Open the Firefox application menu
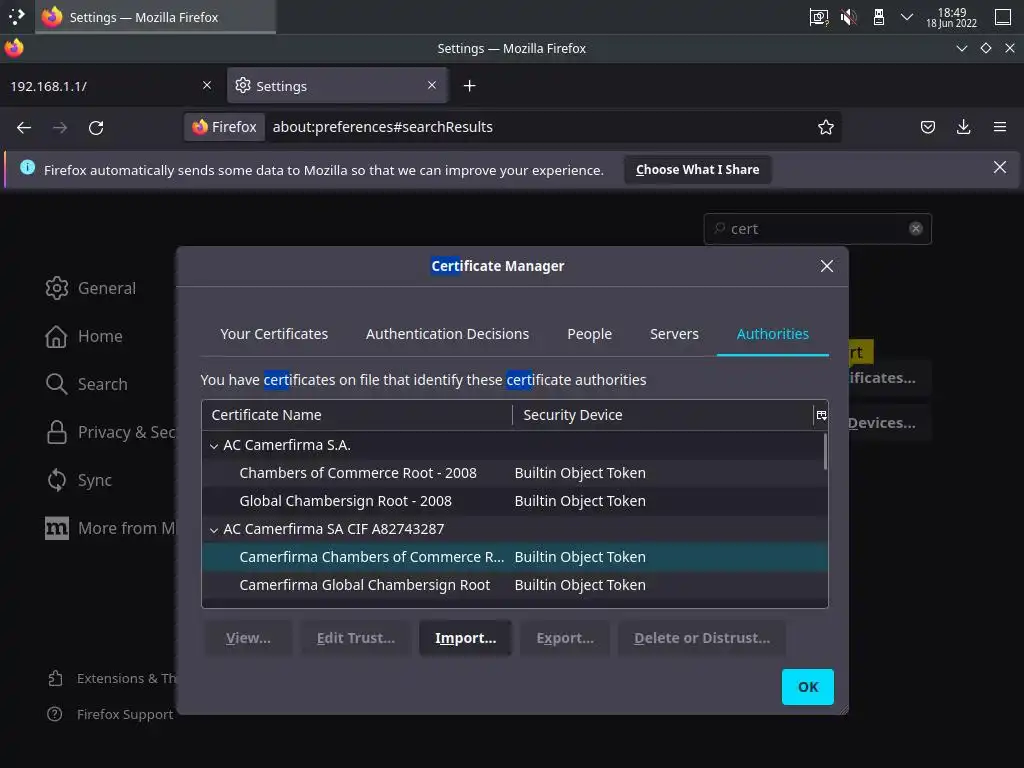 point(999,127)
